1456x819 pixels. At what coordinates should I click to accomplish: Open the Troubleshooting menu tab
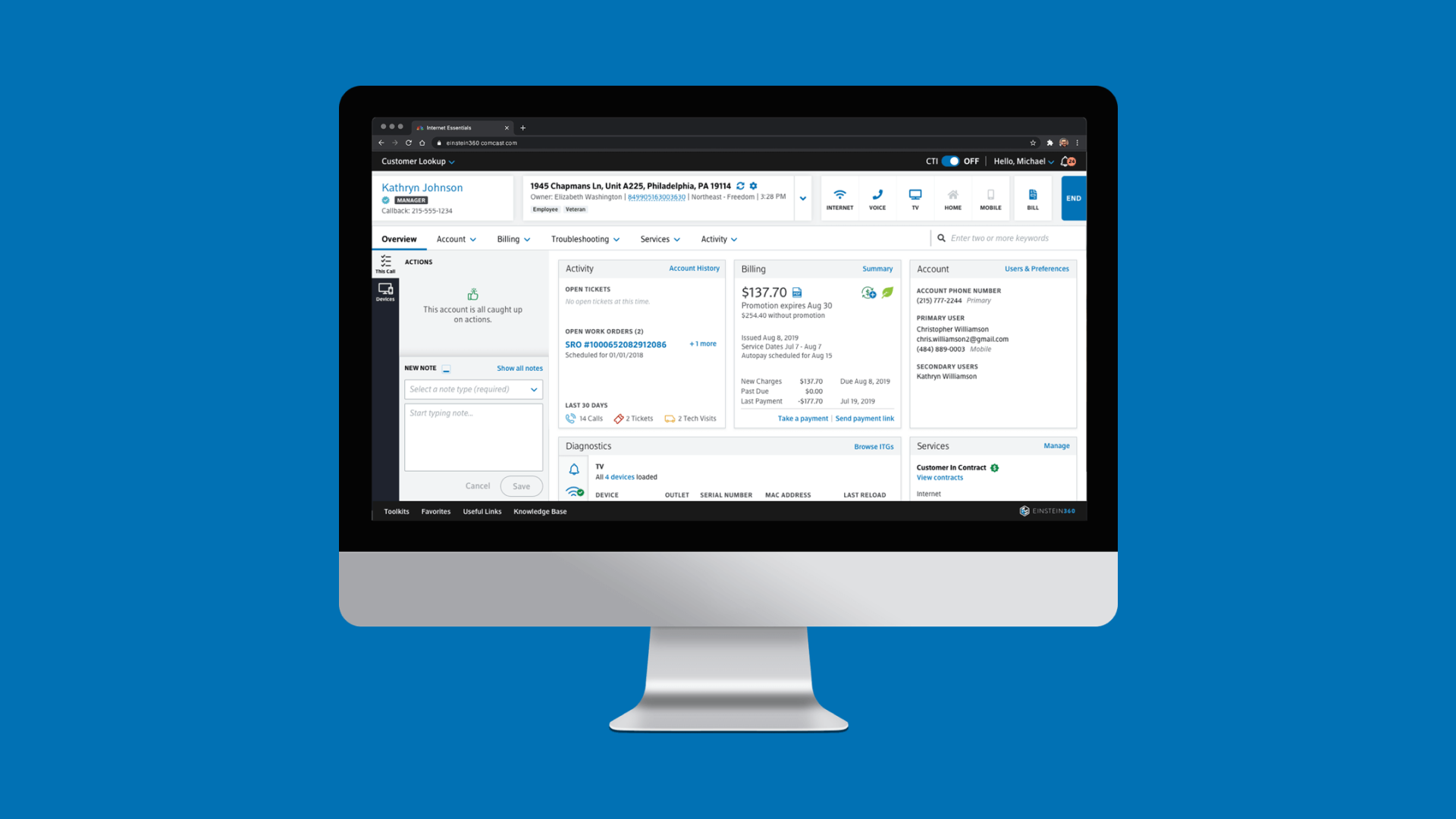[x=585, y=239]
